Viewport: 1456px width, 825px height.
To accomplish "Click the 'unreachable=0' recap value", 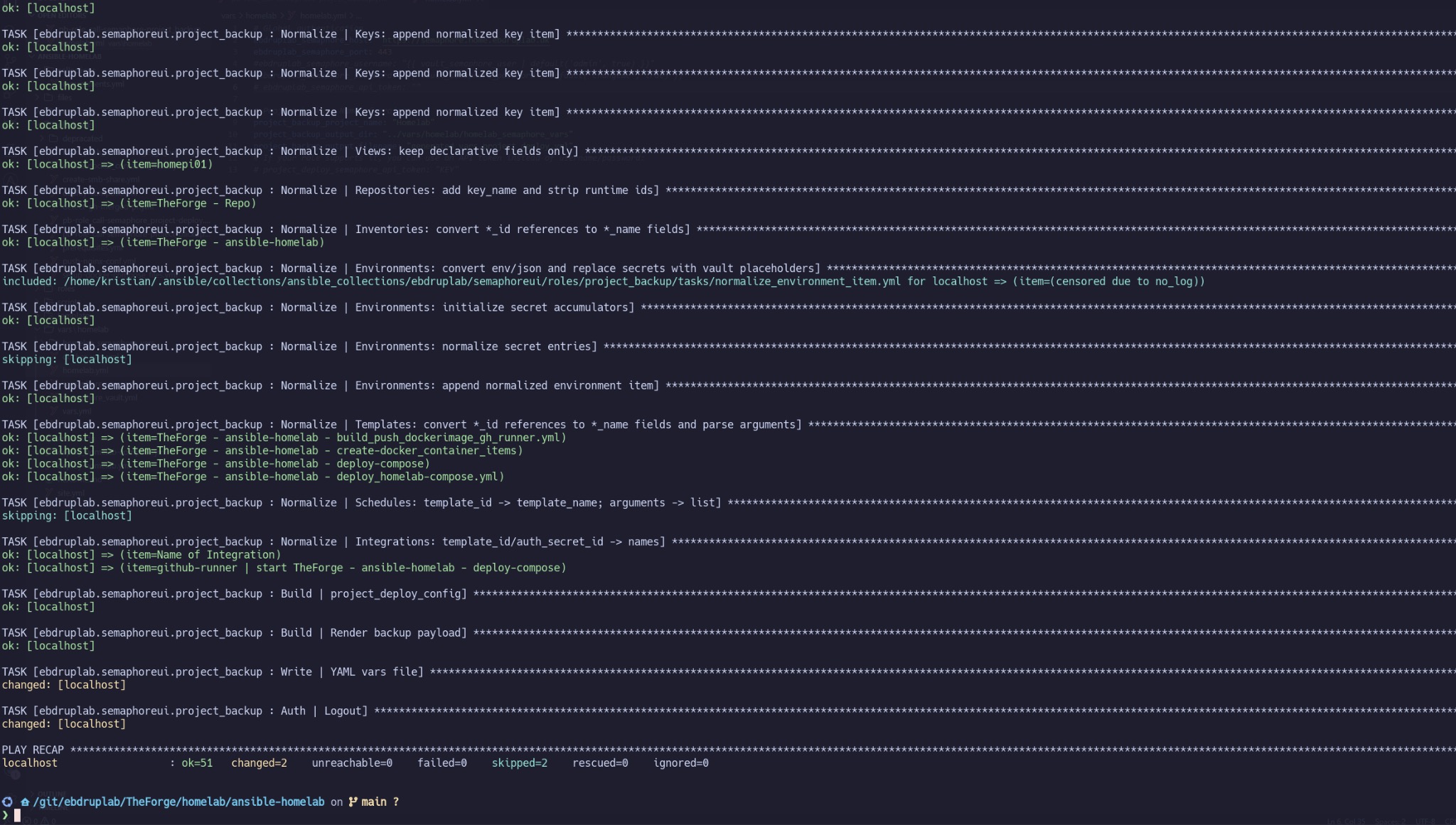I will pos(352,762).
